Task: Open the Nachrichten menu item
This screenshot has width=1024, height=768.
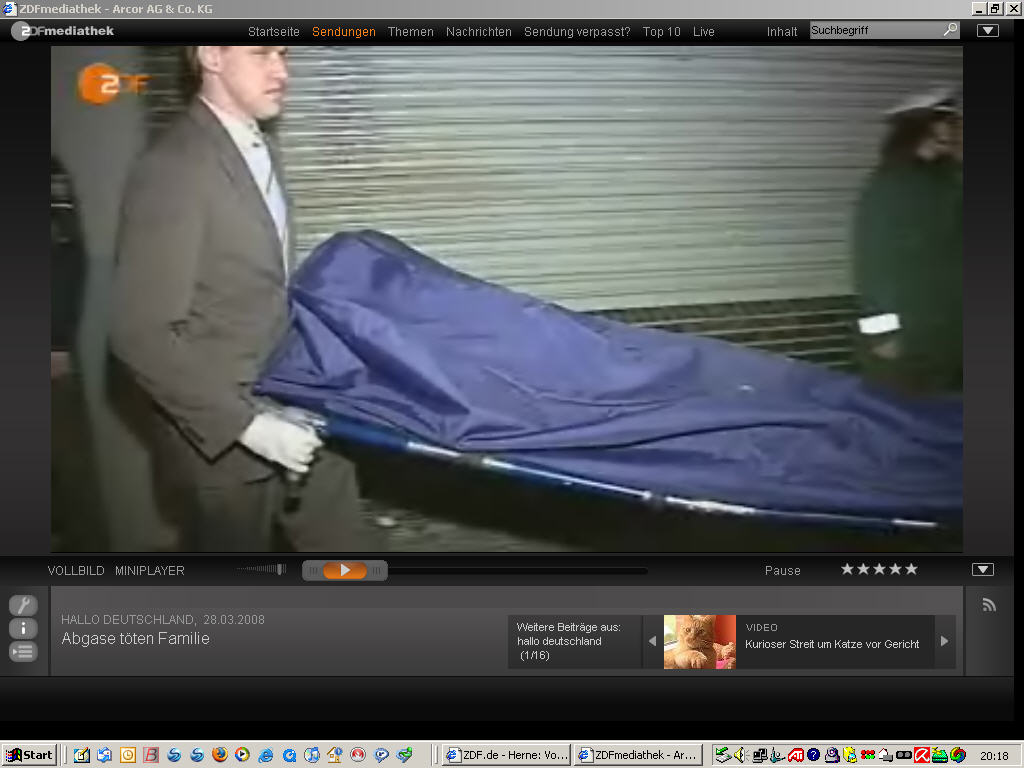Action: tap(478, 32)
